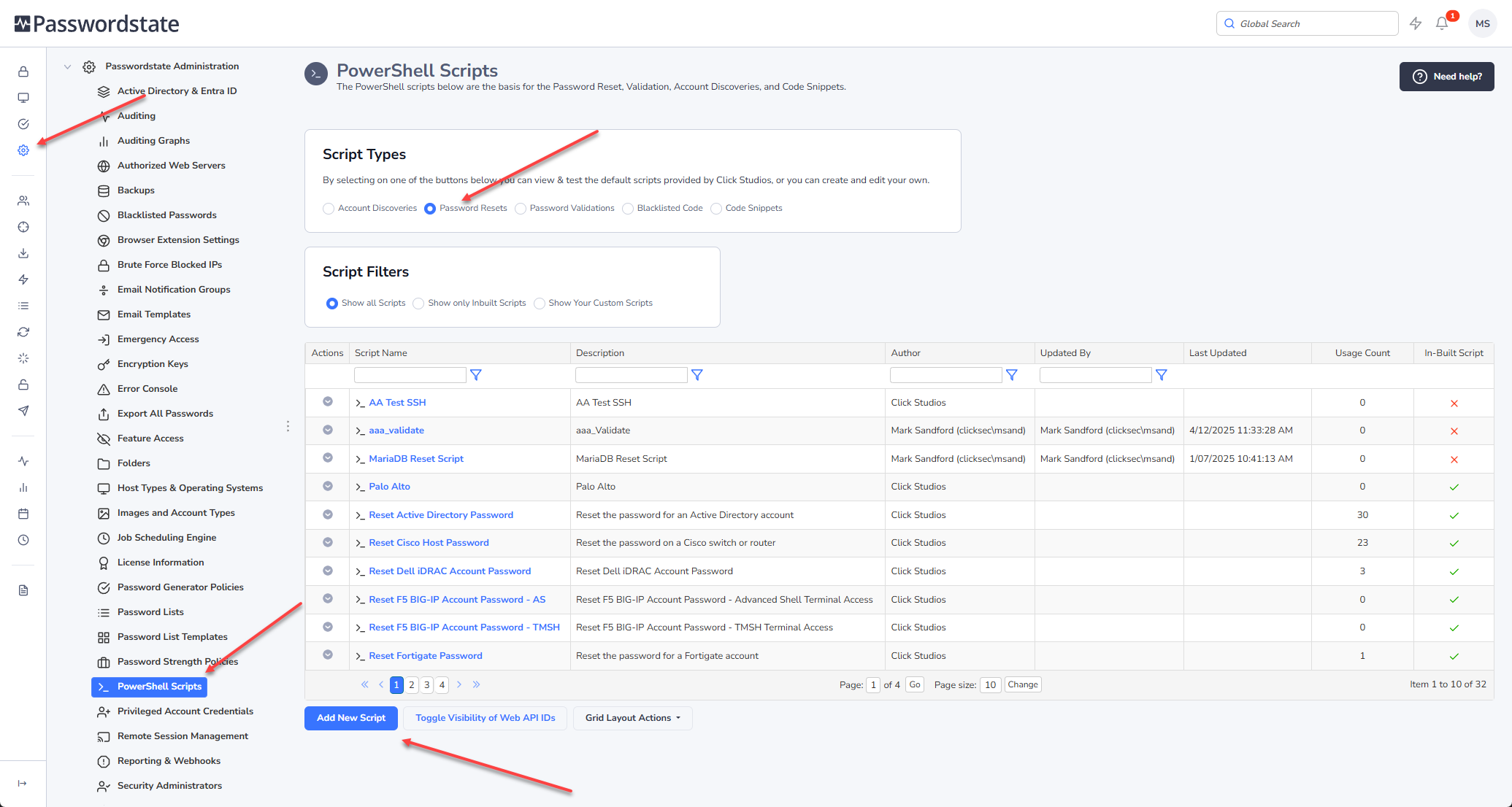Click the Global Search field
1512x807 pixels.
coord(1307,23)
